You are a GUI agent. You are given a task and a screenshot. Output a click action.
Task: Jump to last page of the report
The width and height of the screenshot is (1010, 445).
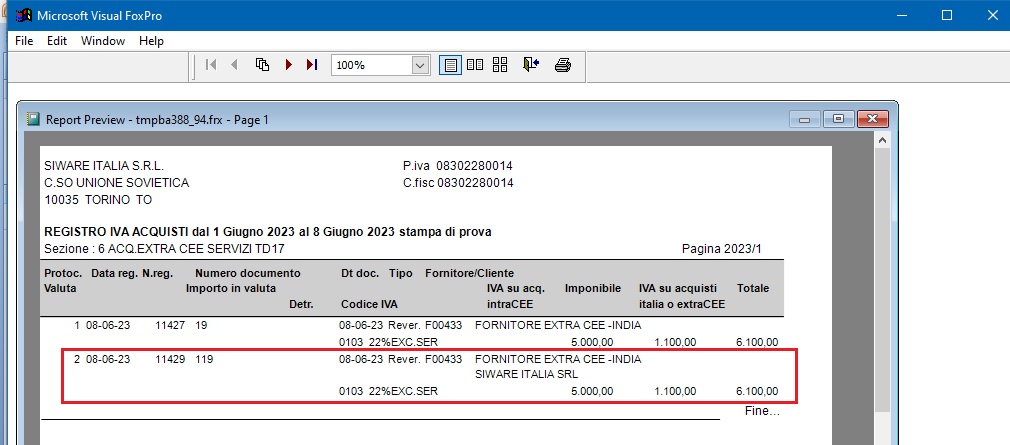click(312, 64)
